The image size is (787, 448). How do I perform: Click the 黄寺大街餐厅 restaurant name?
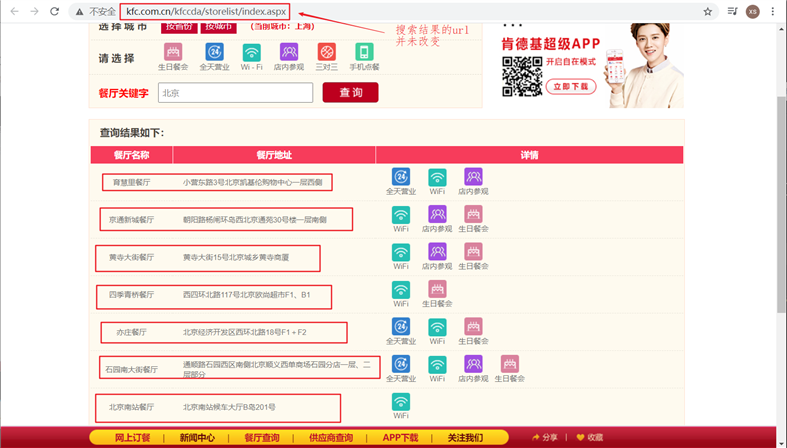[132, 257]
